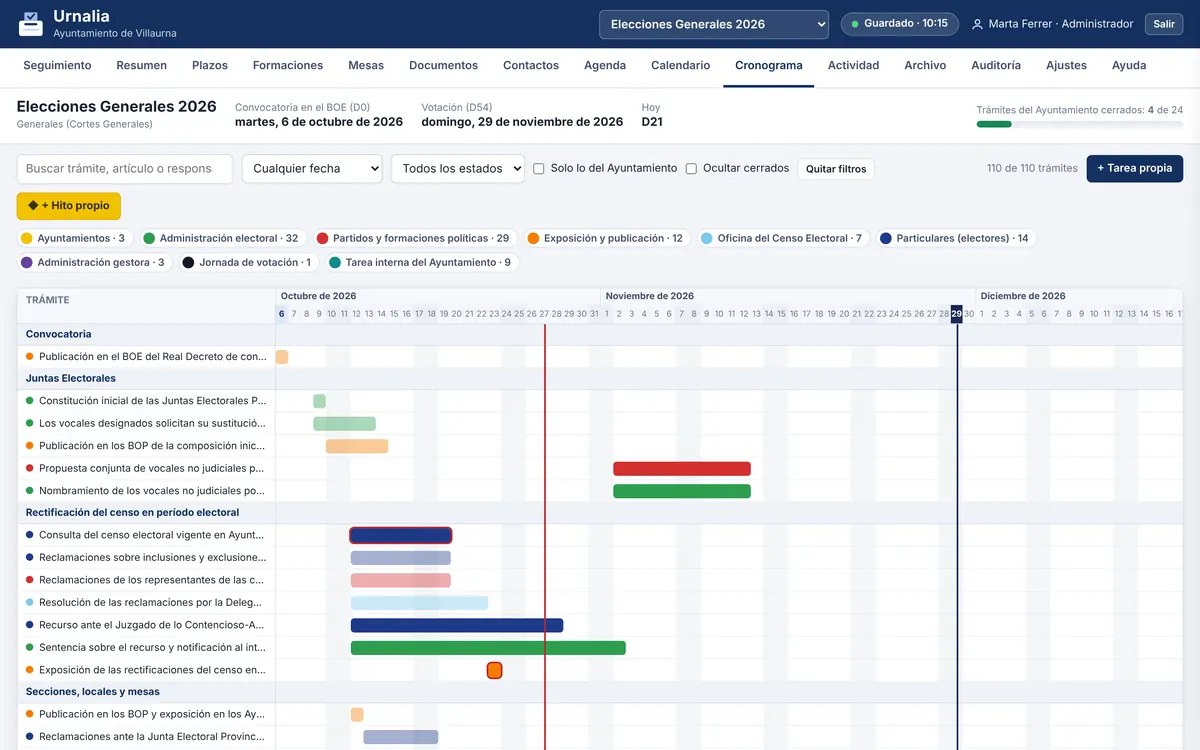The width and height of the screenshot is (1200, 750).
Task: Click the Trámites cerrados progress bar
Action: pyautogui.click(x=1079, y=124)
